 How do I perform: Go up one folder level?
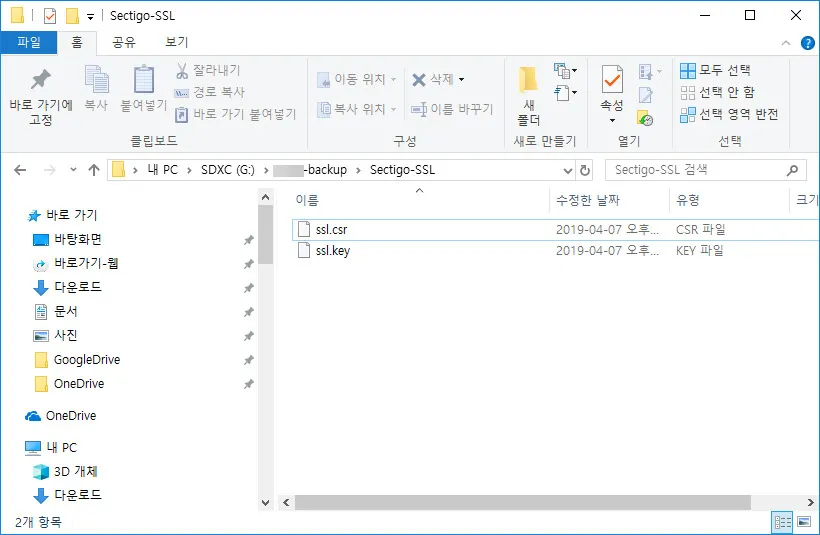coord(94,170)
